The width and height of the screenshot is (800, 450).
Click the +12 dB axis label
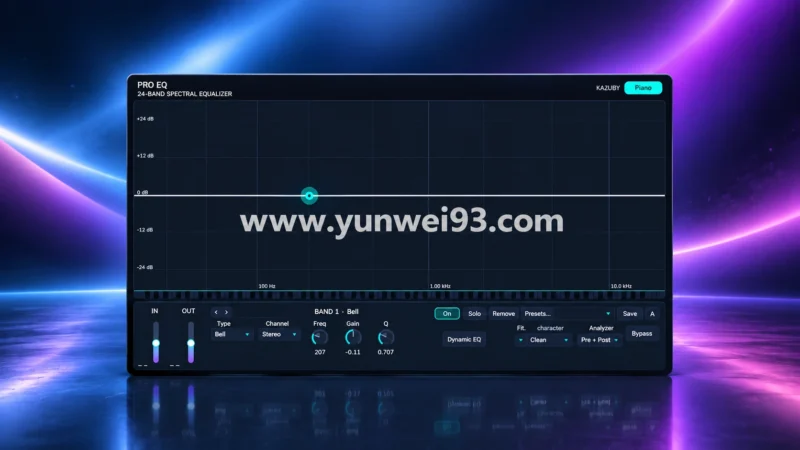tap(145, 156)
